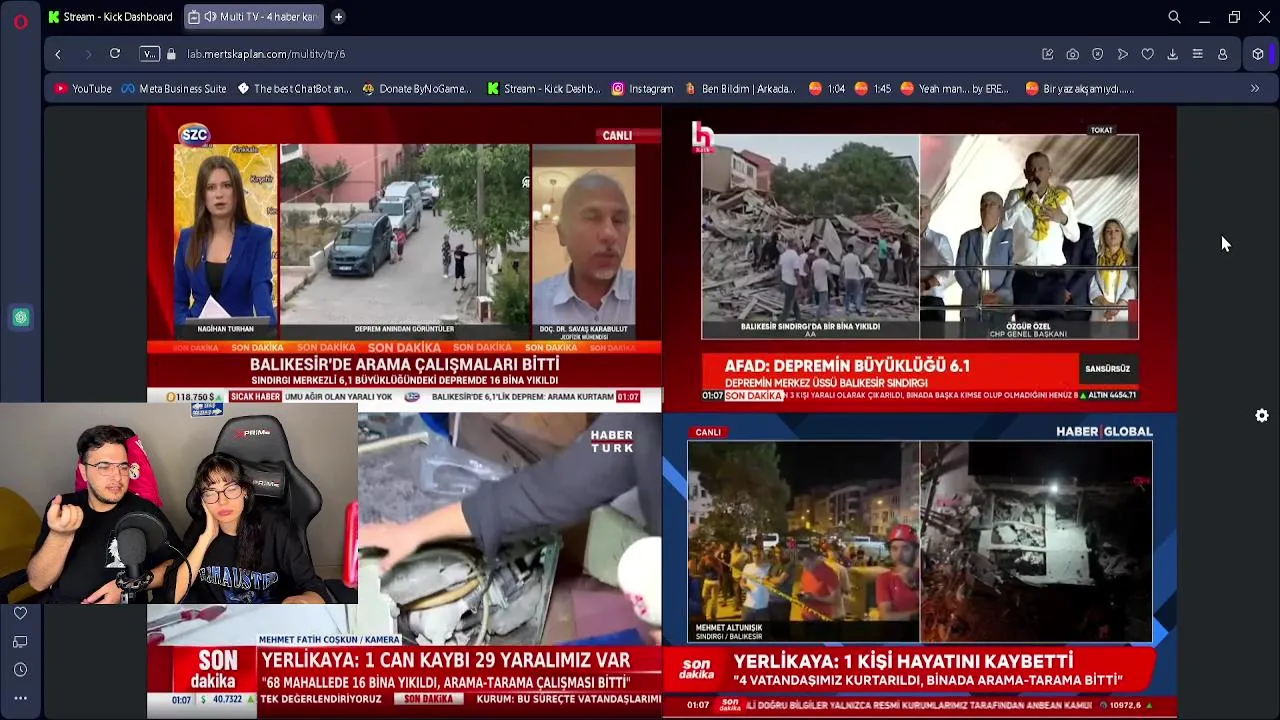Viewport: 1280px width, 720px height.
Task: Click the SANSÜRSÜZ label on Halk TV
Action: (1107, 369)
